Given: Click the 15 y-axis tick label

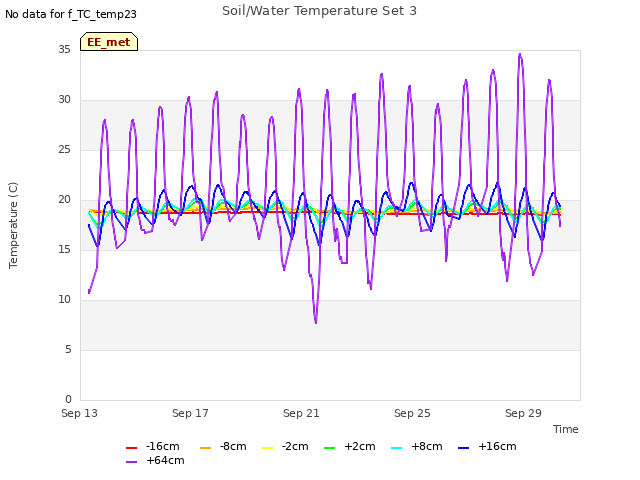Looking at the screenshot, I should coord(64,249).
